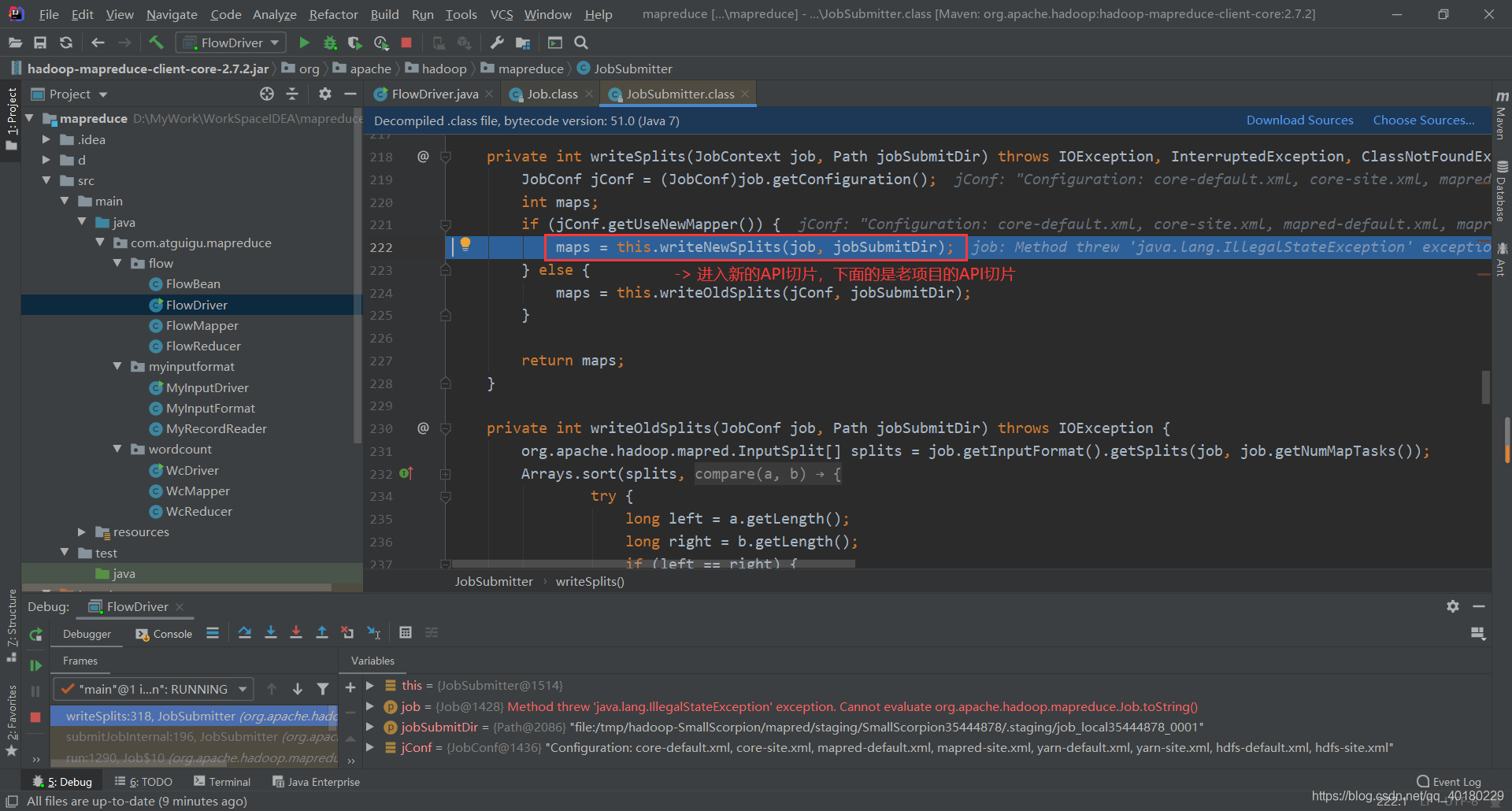Step into with the blue down arrow

(271, 632)
